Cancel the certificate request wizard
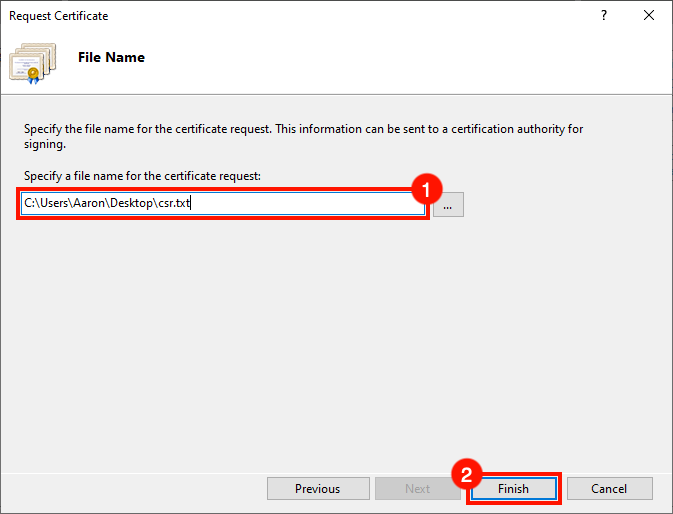The width and height of the screenshot is (673, 514). pos(609,489)
